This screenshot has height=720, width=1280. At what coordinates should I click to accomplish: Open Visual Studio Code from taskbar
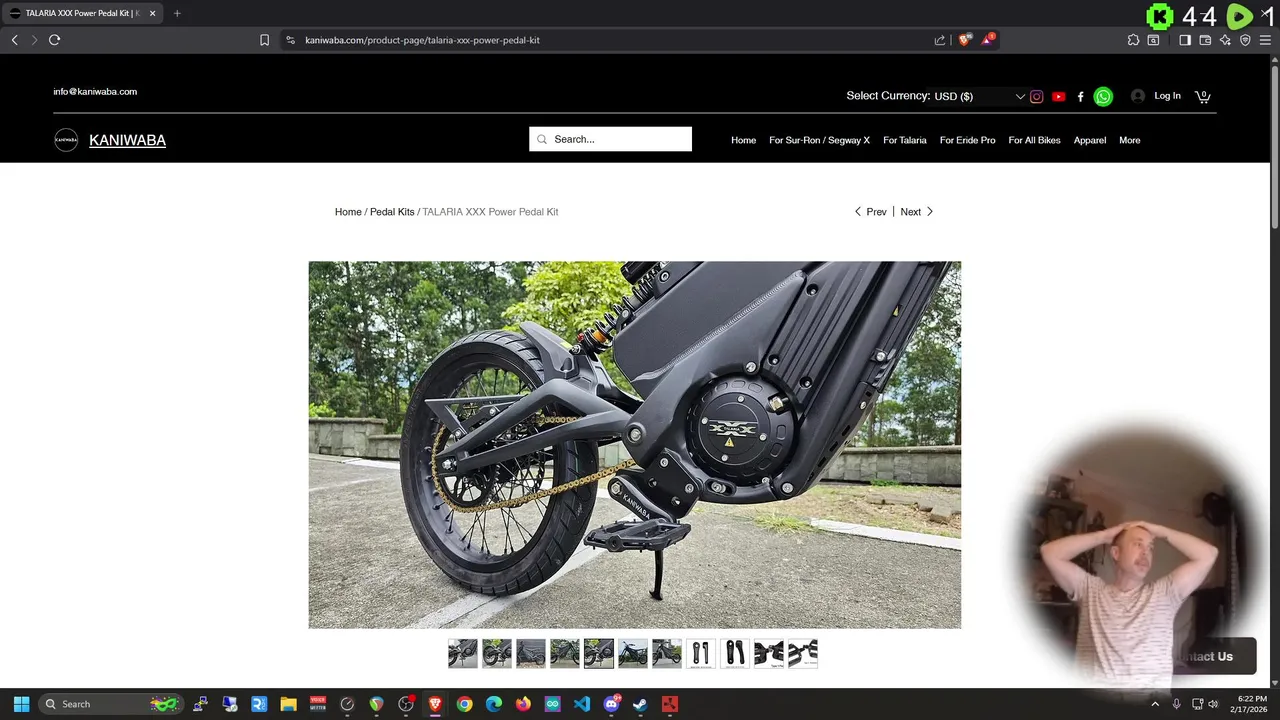tap(582, 704)
